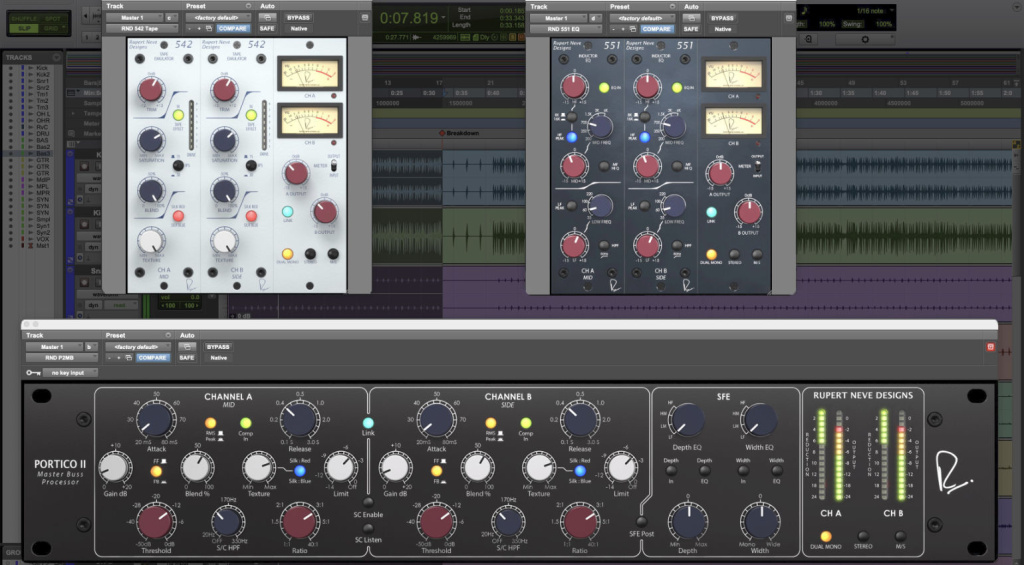Toggle Channel A FF/FB yellow button
This screenshot has height=565, width=1024.
coord(156,471)
